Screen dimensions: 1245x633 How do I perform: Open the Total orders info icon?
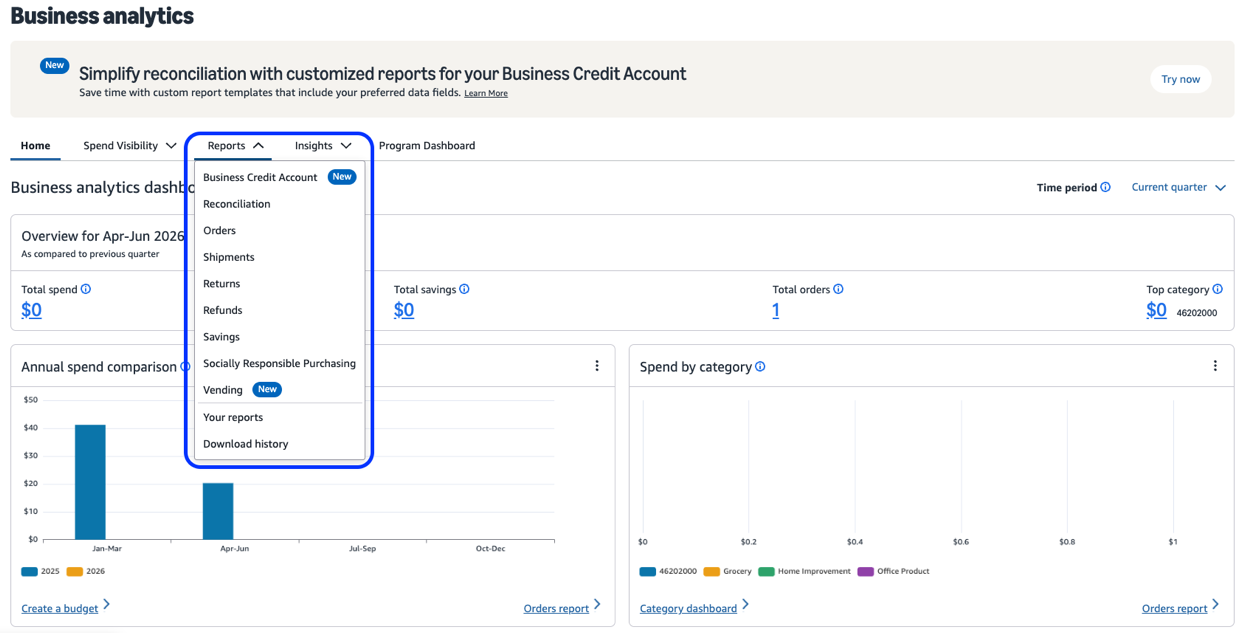(838, 289)
